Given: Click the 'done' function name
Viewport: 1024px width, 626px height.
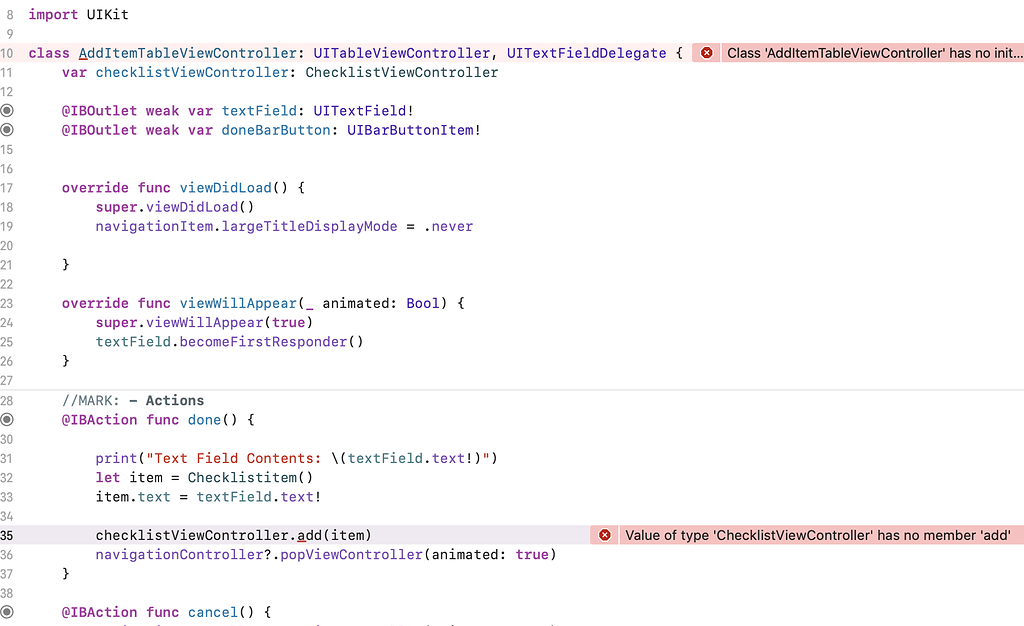Looking at the screenshot, I should coord(204,420).
